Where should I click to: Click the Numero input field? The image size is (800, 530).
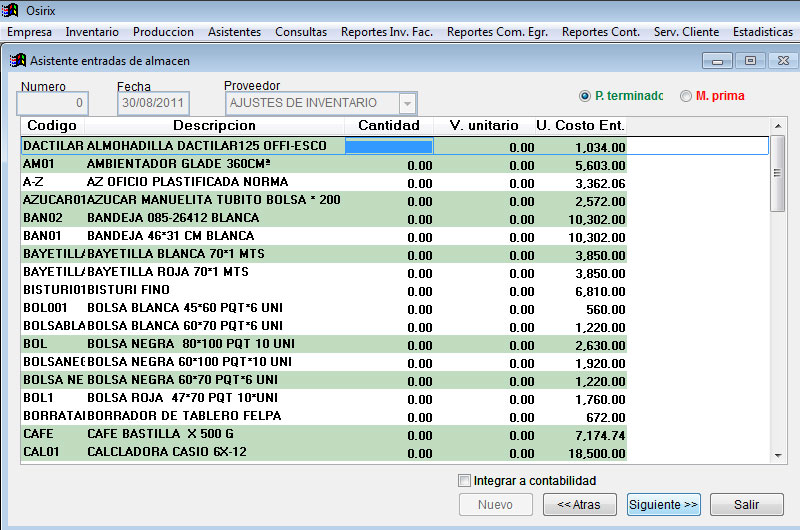(53, 104)
